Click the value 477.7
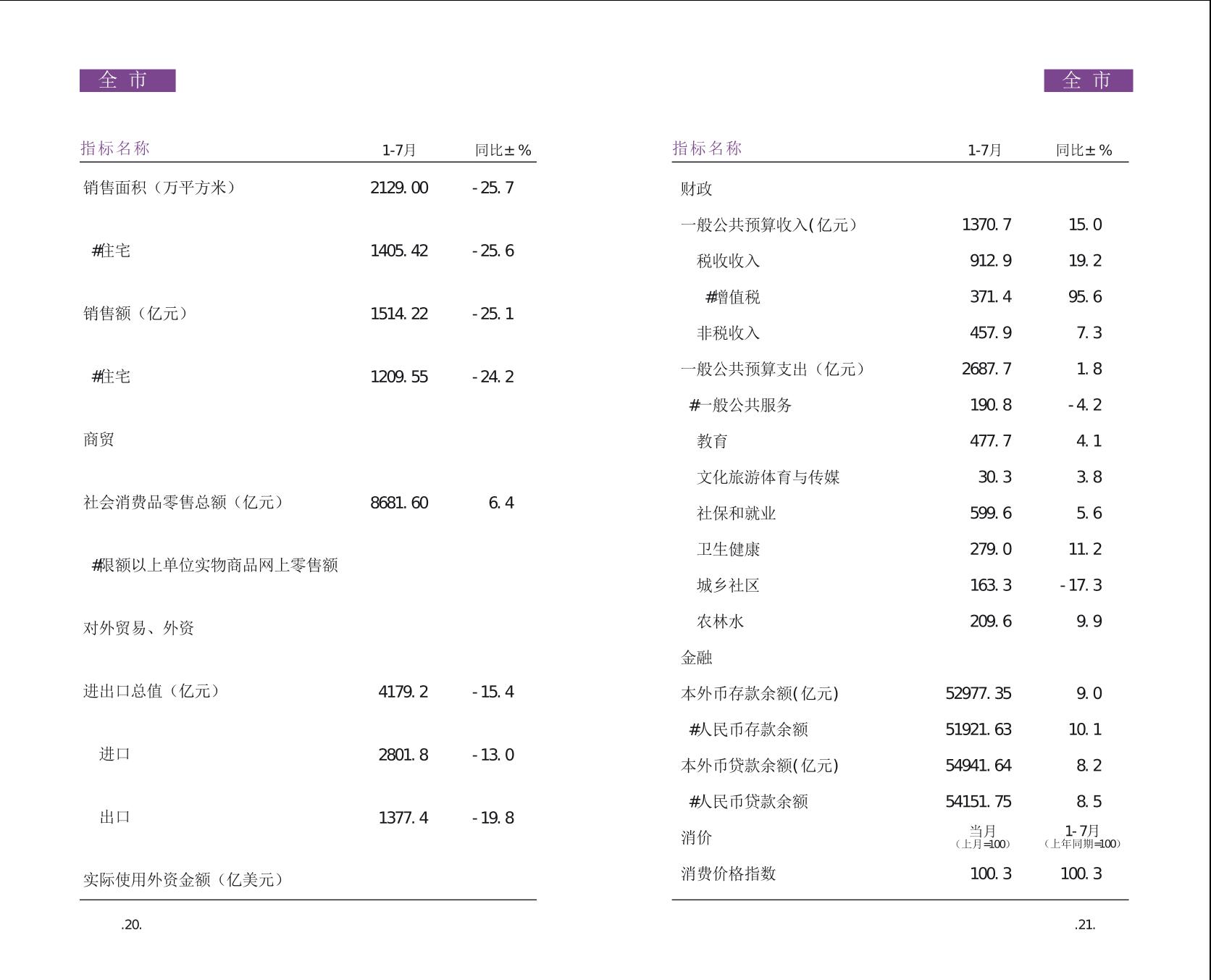The image size is (1211, 980). click(x=991, y=442)
